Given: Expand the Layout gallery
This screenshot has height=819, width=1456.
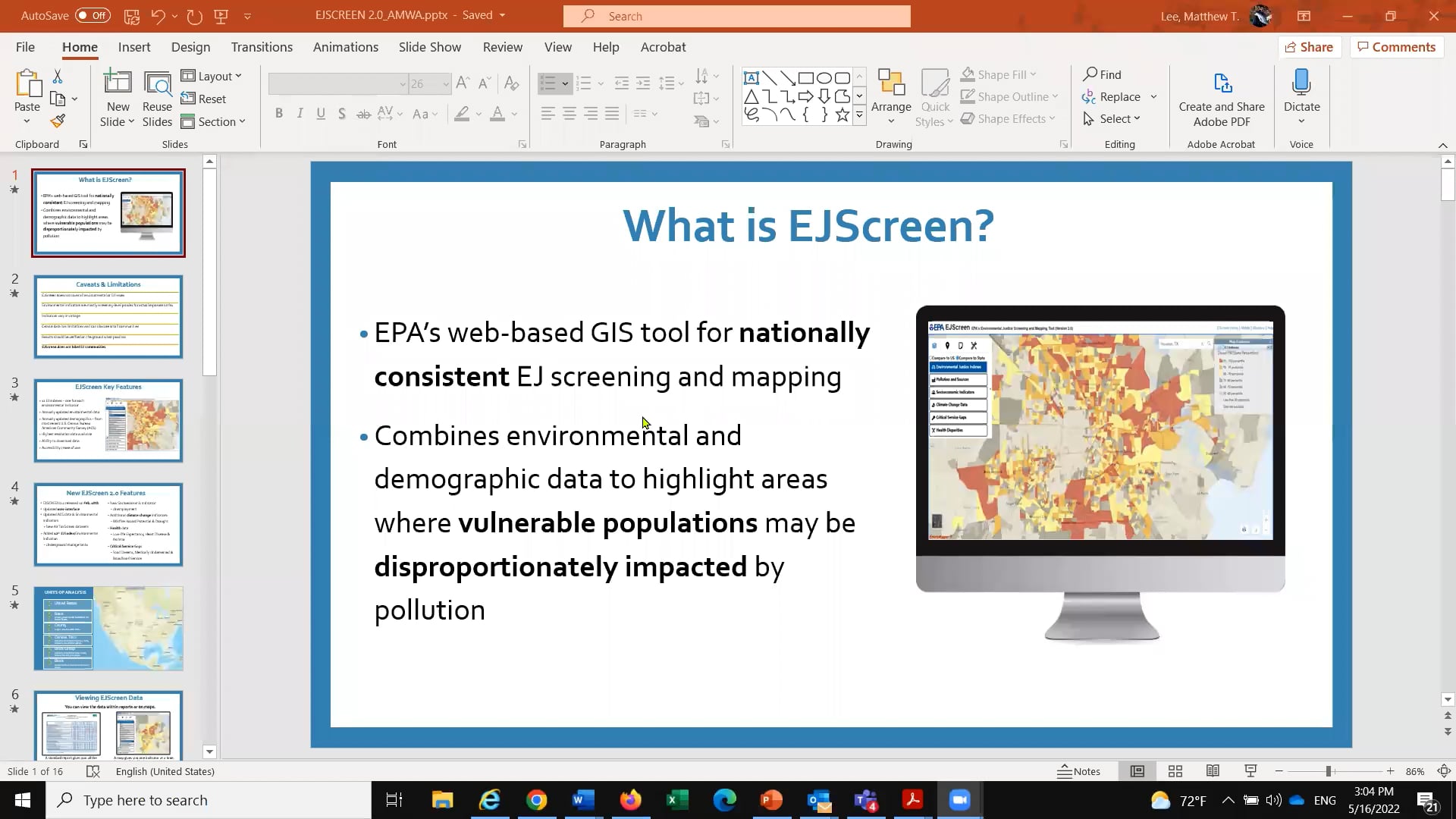Looking at the screenshot, I should (212, 76).
